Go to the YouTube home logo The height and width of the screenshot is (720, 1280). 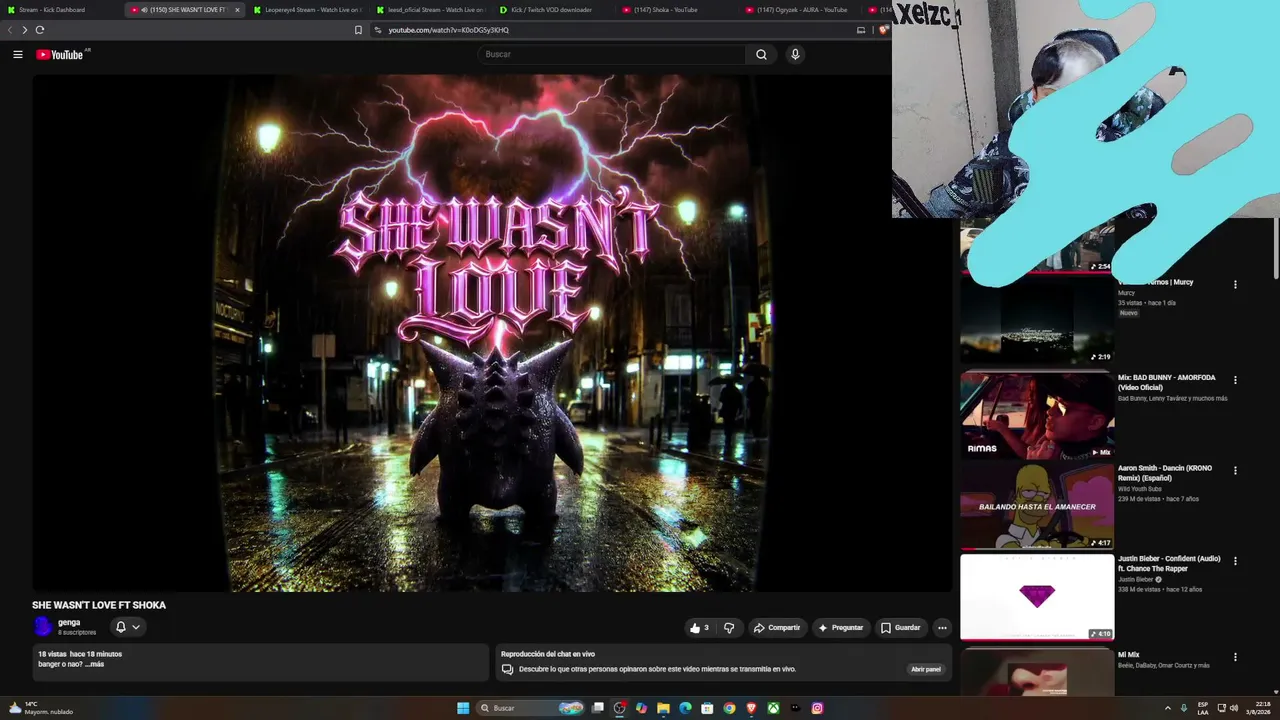60,55
